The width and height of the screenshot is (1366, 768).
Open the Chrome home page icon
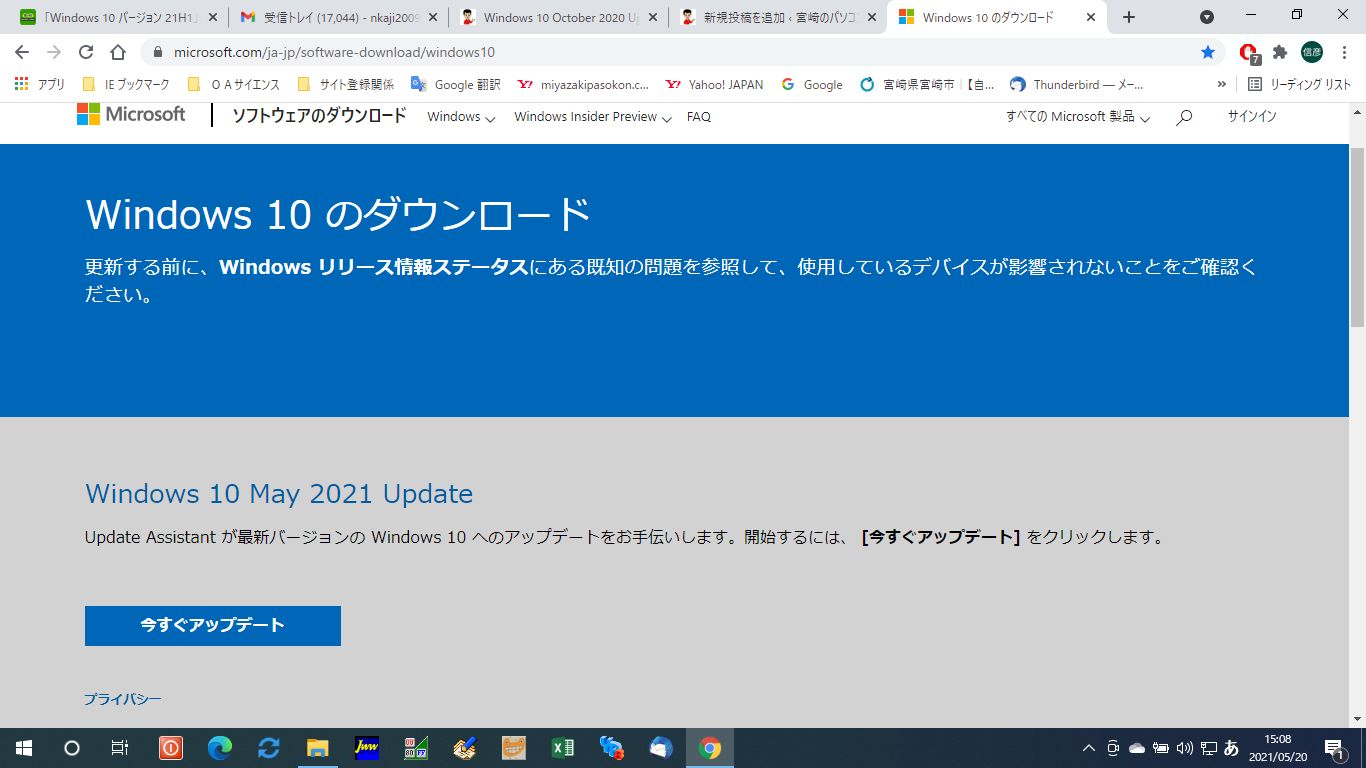(118, 52)
